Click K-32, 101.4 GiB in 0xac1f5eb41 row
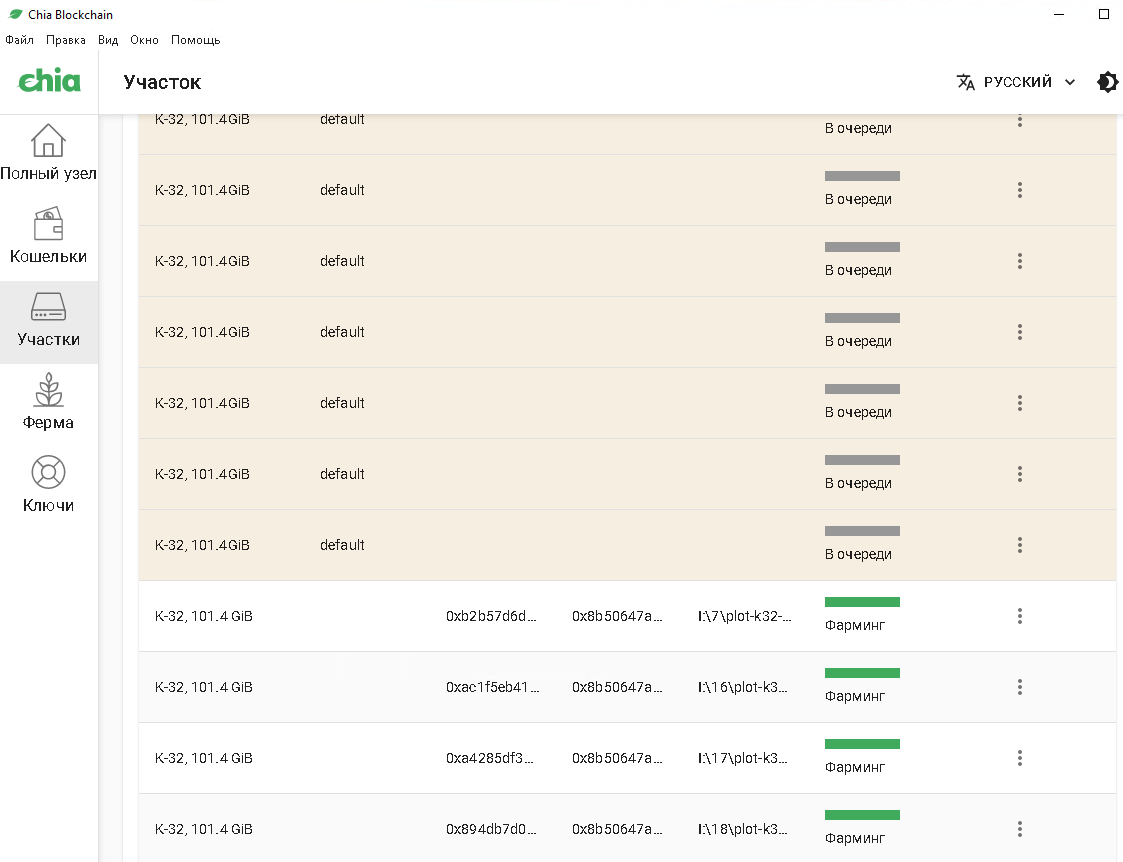The width and height of the screenshot is (1123, 862). pos(203,687)
